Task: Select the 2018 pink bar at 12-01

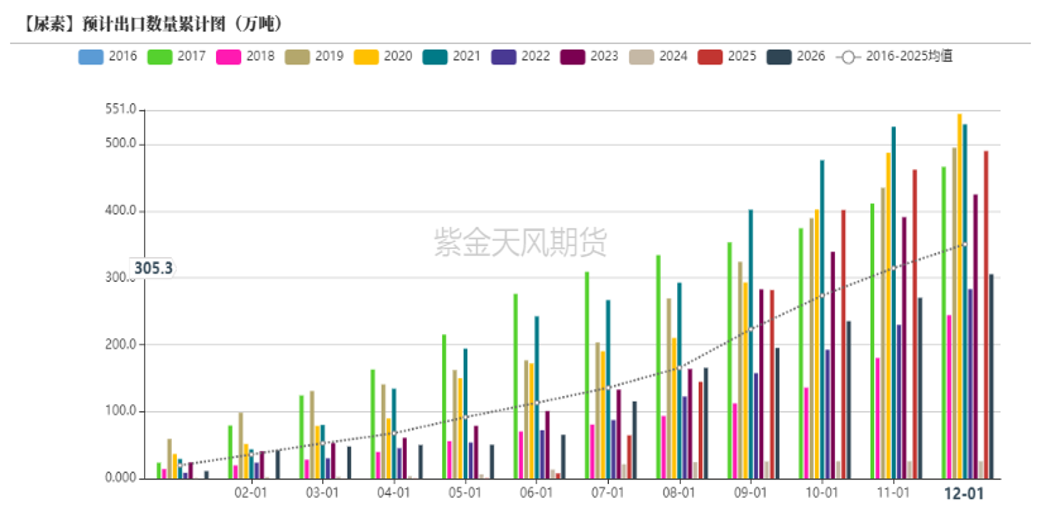Action: tap(949, 396)
